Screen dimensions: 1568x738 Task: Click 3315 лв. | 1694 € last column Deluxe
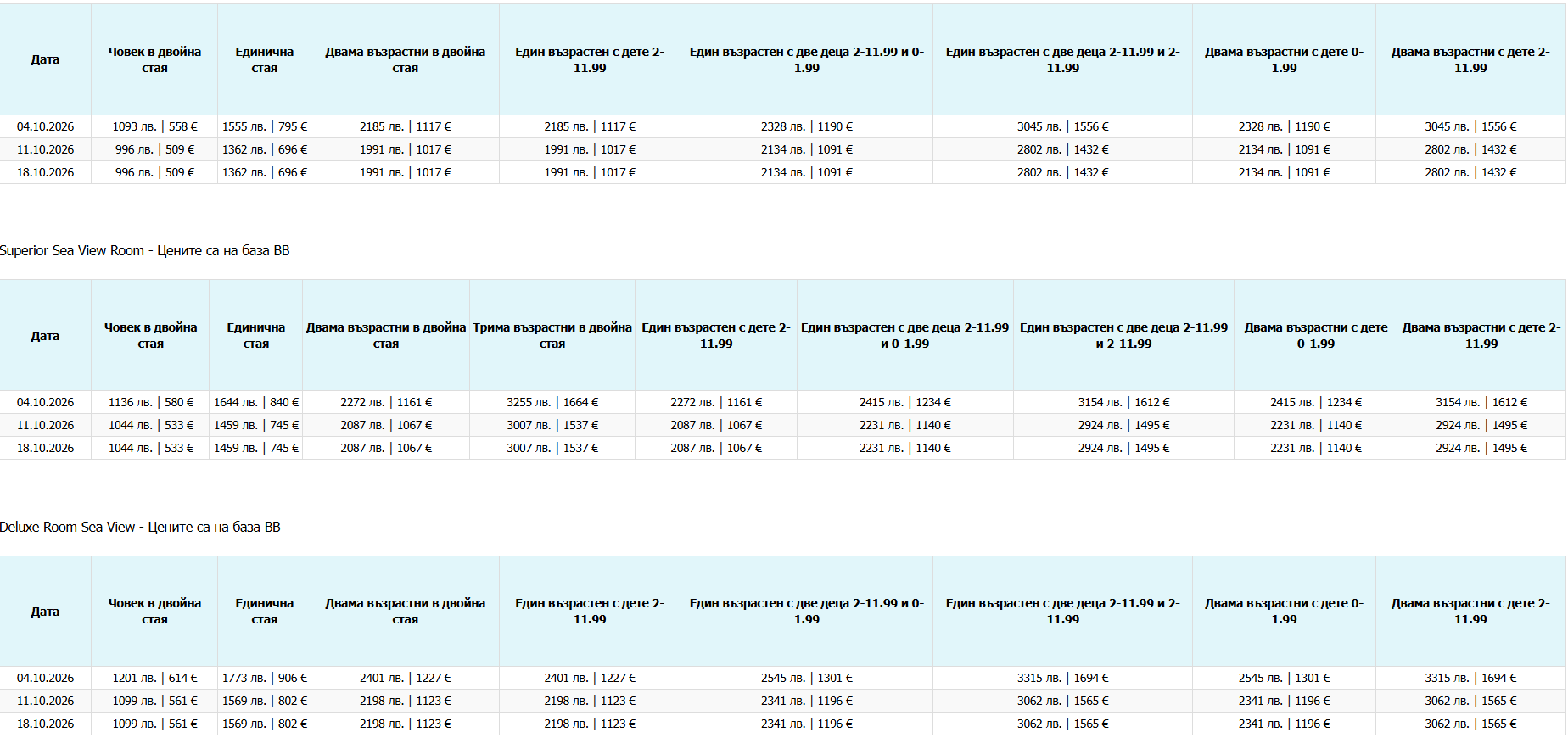(x=1470, y=678)
